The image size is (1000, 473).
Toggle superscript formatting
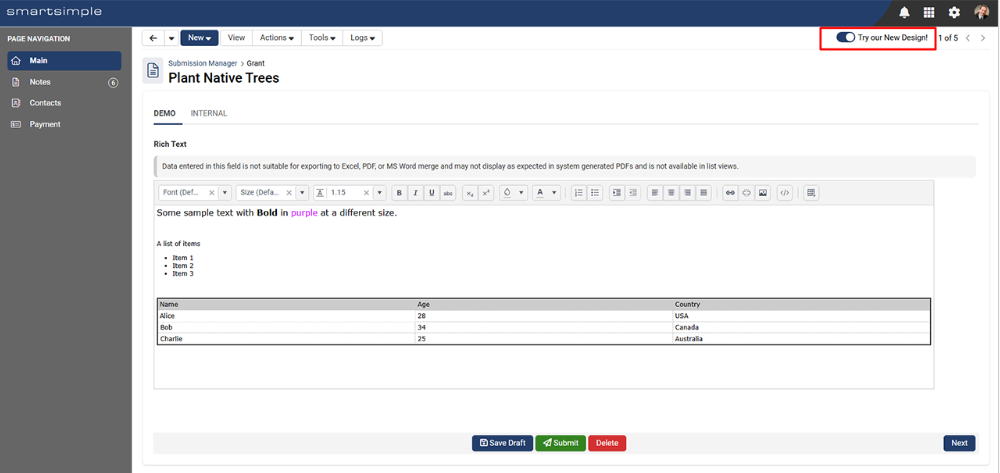(x=486, y=193)
